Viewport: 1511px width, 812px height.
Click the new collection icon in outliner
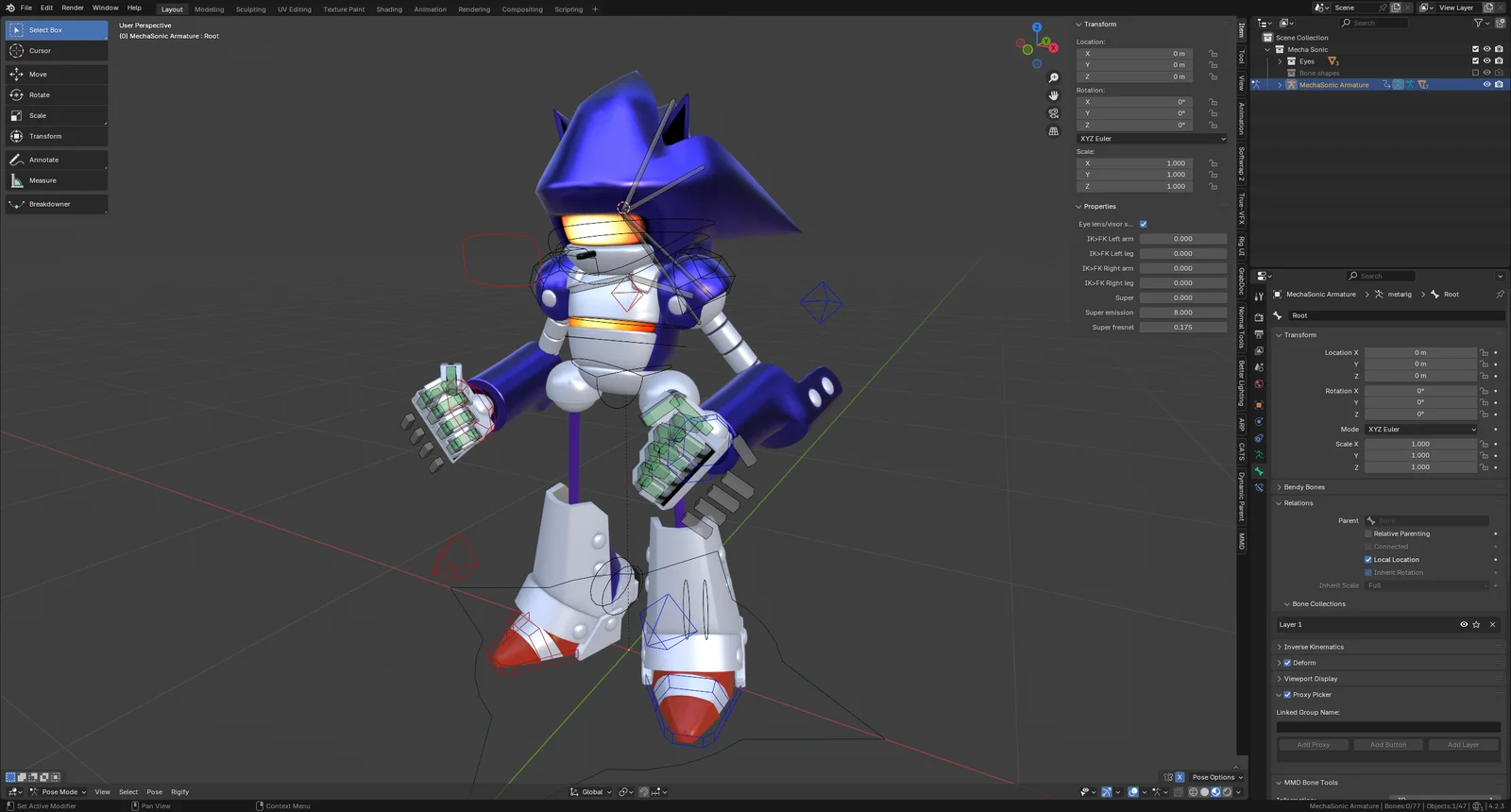pos(1500,23)
